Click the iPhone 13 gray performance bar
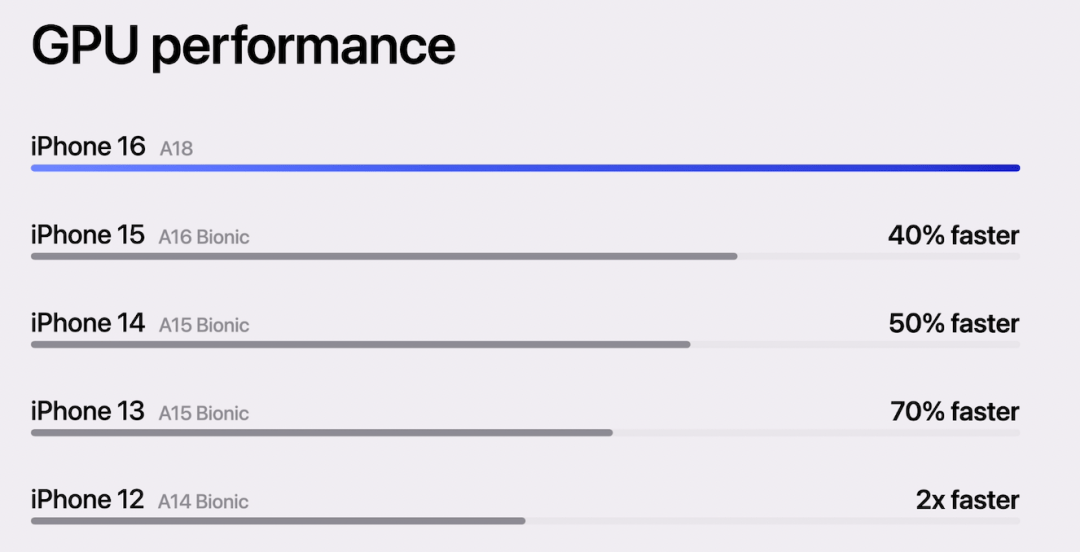This screenshot has height=552, width=1080. [x=321, y=433]
